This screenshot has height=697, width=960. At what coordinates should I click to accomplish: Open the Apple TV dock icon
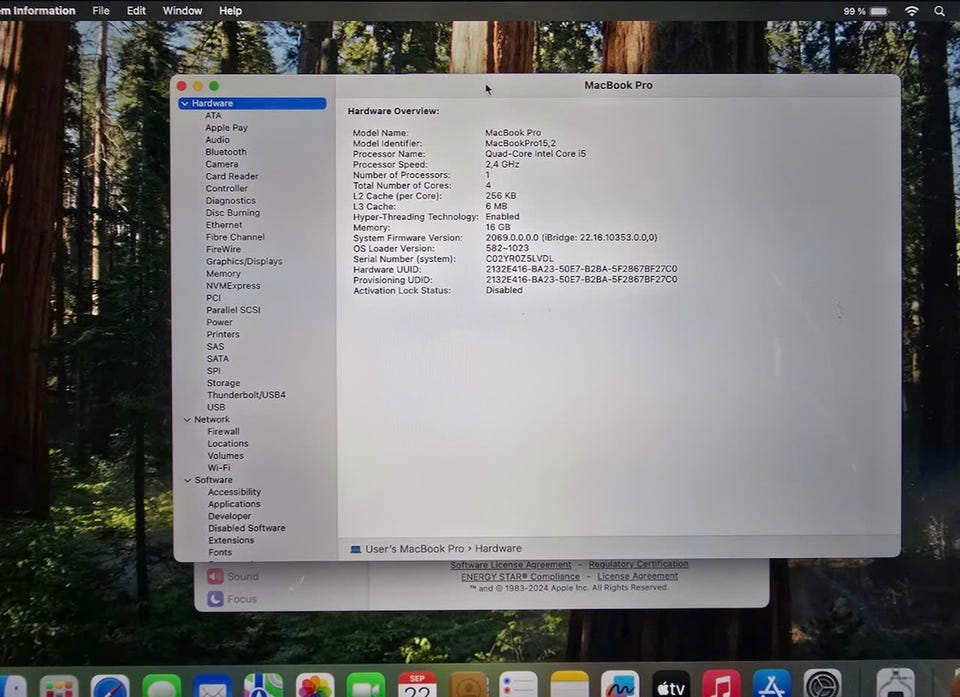click(x=671, y=688)
